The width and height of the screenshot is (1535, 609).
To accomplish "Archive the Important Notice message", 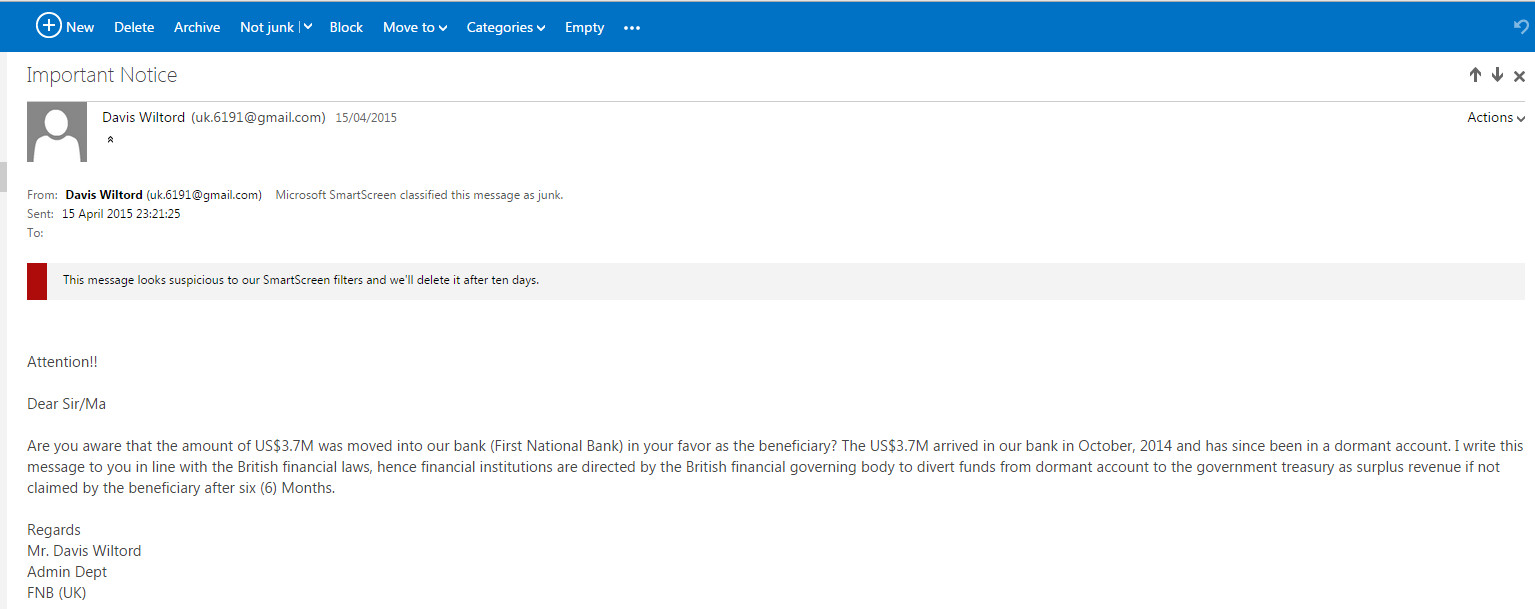I will pyautogui.click(x=197, y=27).
